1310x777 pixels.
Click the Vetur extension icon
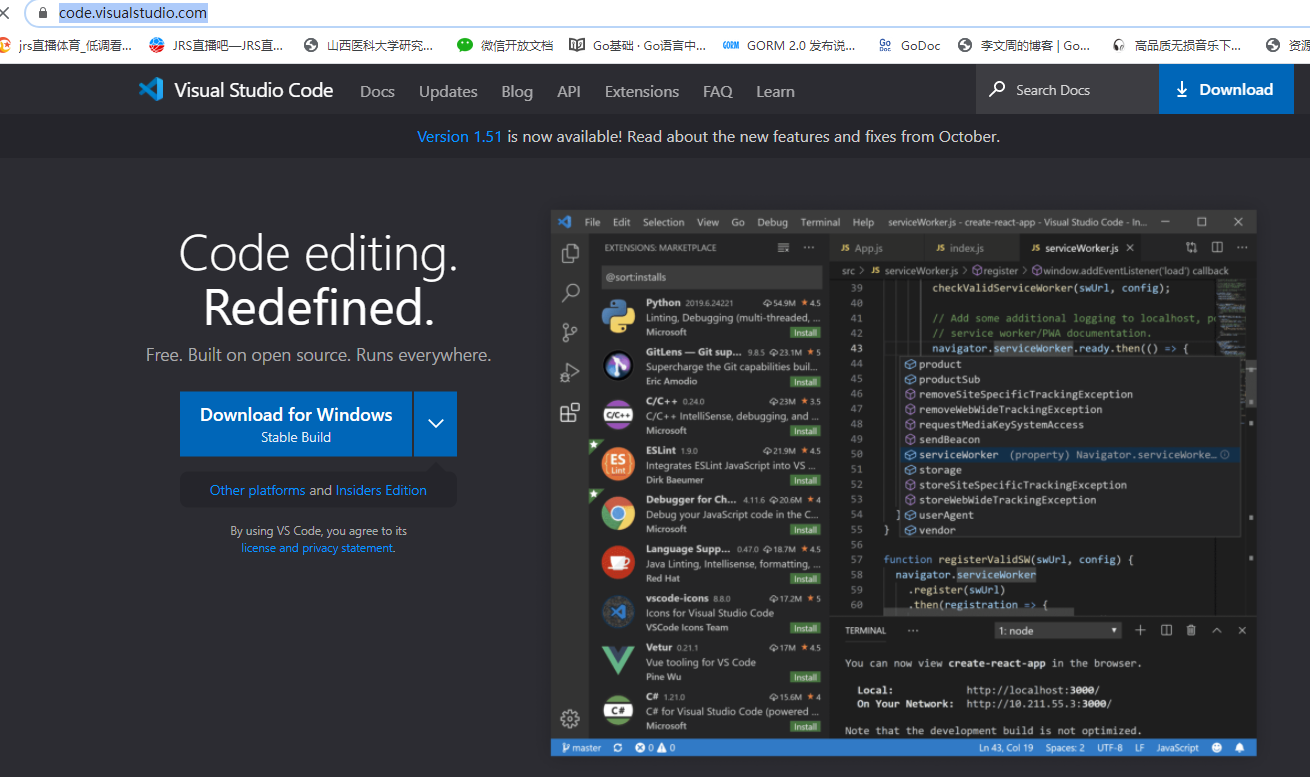click(618, 661)
